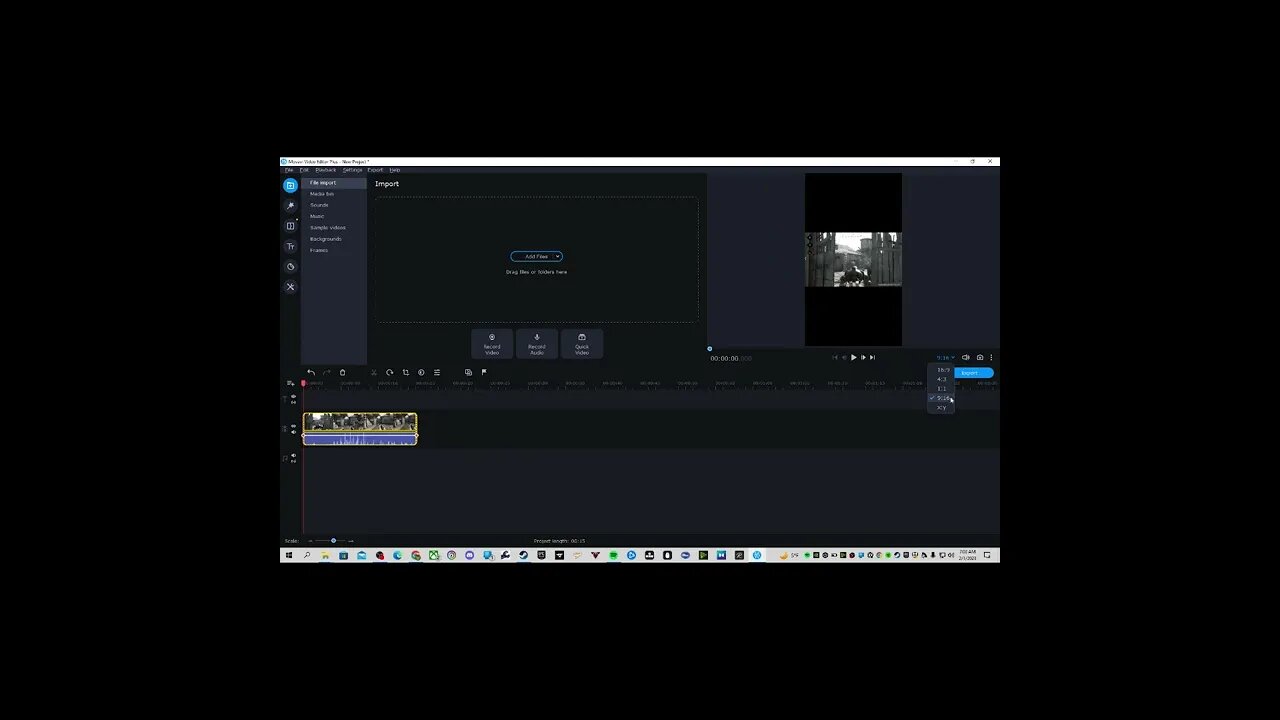Split the clip with the scissors icon
The image size is (1280, 720).
(374, 372)
